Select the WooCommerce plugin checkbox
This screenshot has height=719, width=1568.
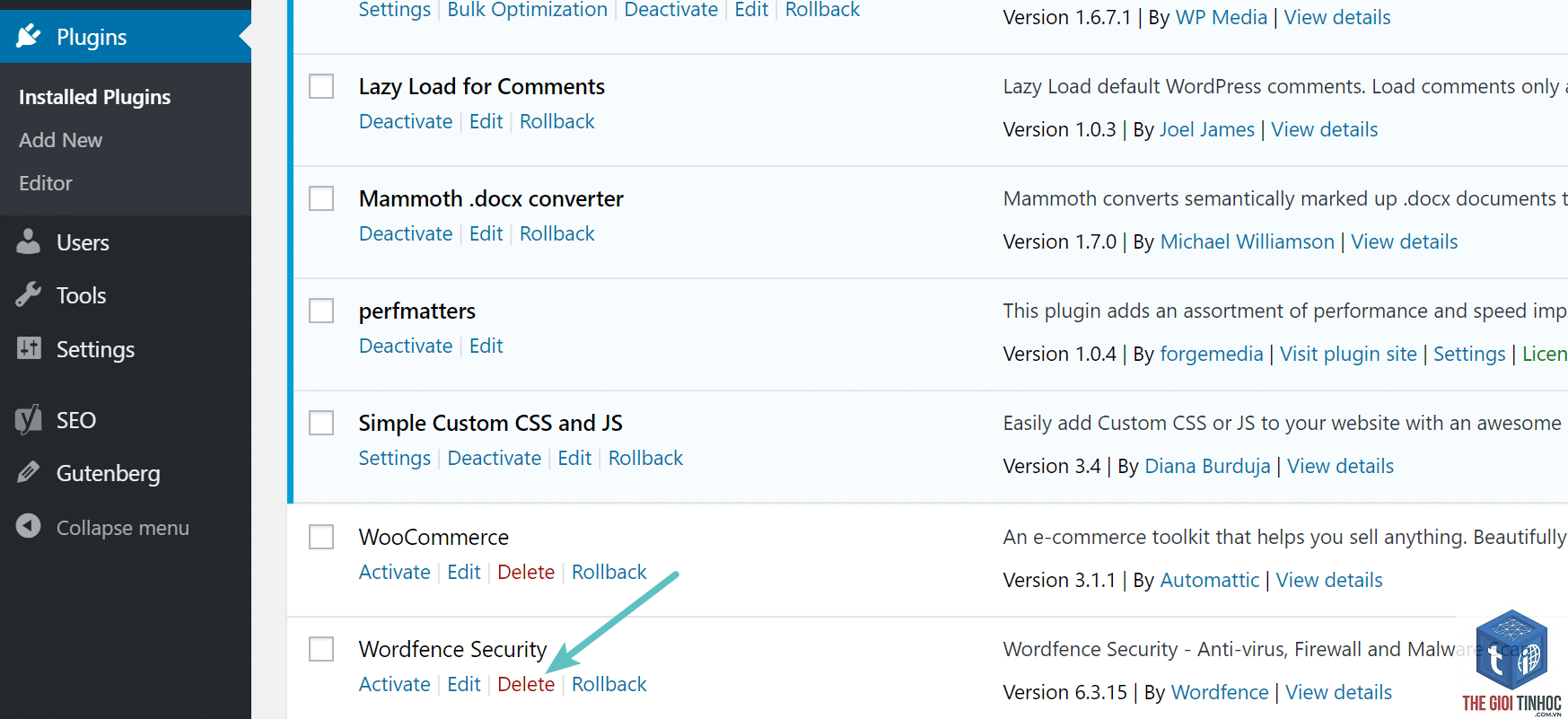[x=321, y=537]
